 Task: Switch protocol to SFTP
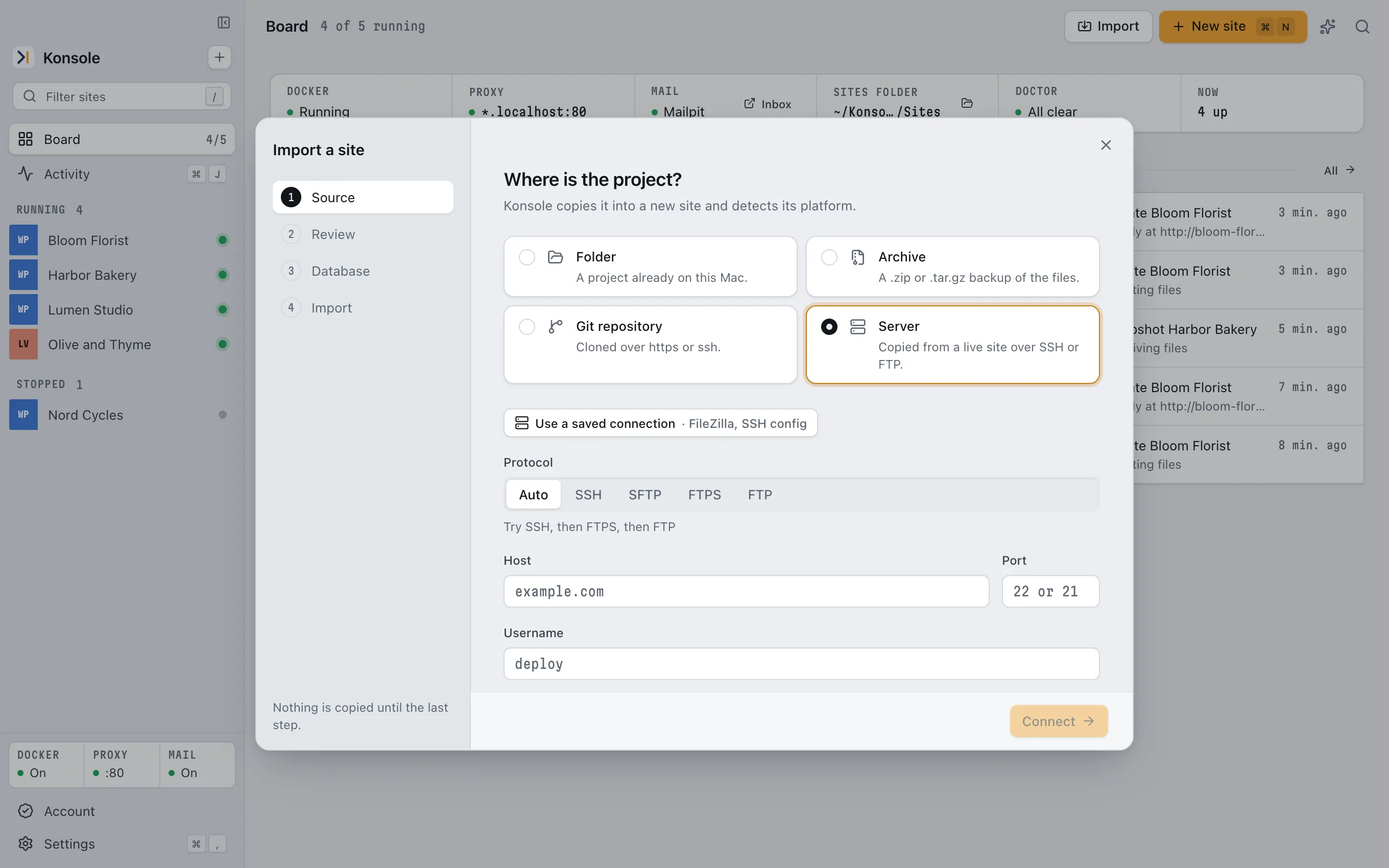(x=644, y=495)
